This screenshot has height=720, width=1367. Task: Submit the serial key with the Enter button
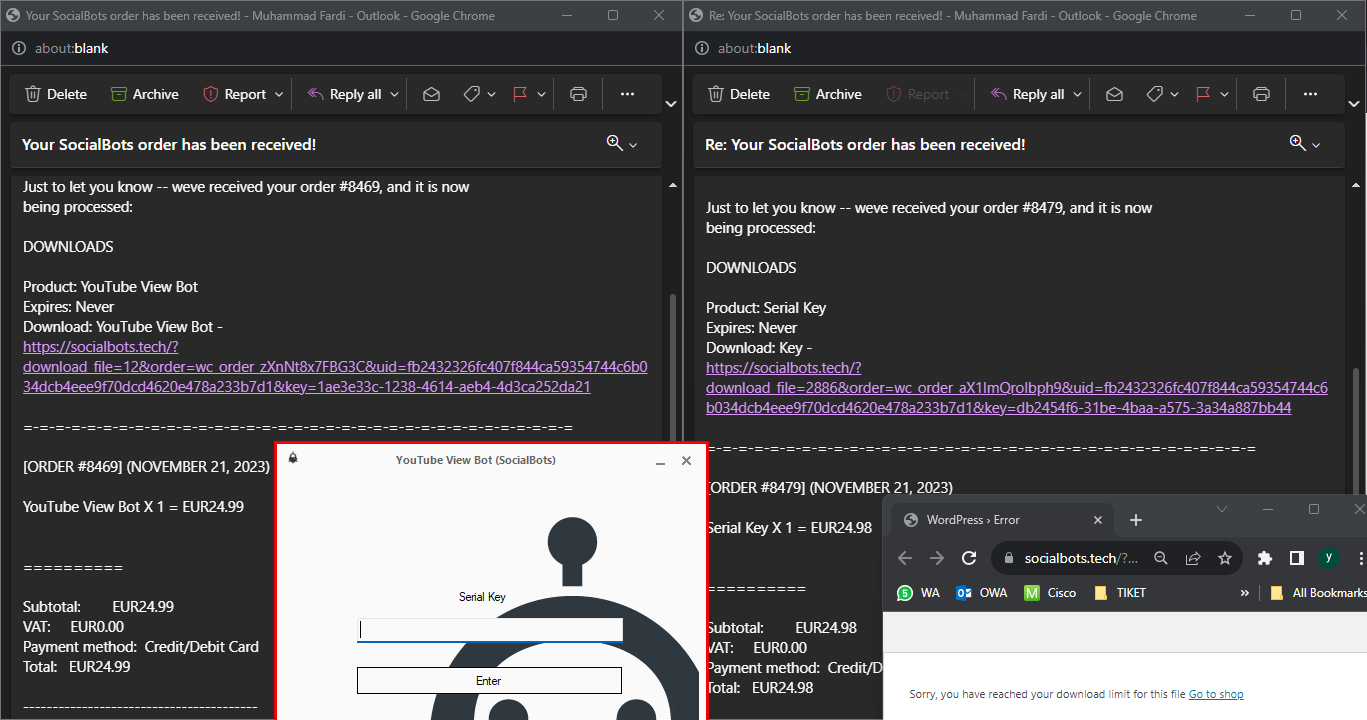click(x=489, y=681)
